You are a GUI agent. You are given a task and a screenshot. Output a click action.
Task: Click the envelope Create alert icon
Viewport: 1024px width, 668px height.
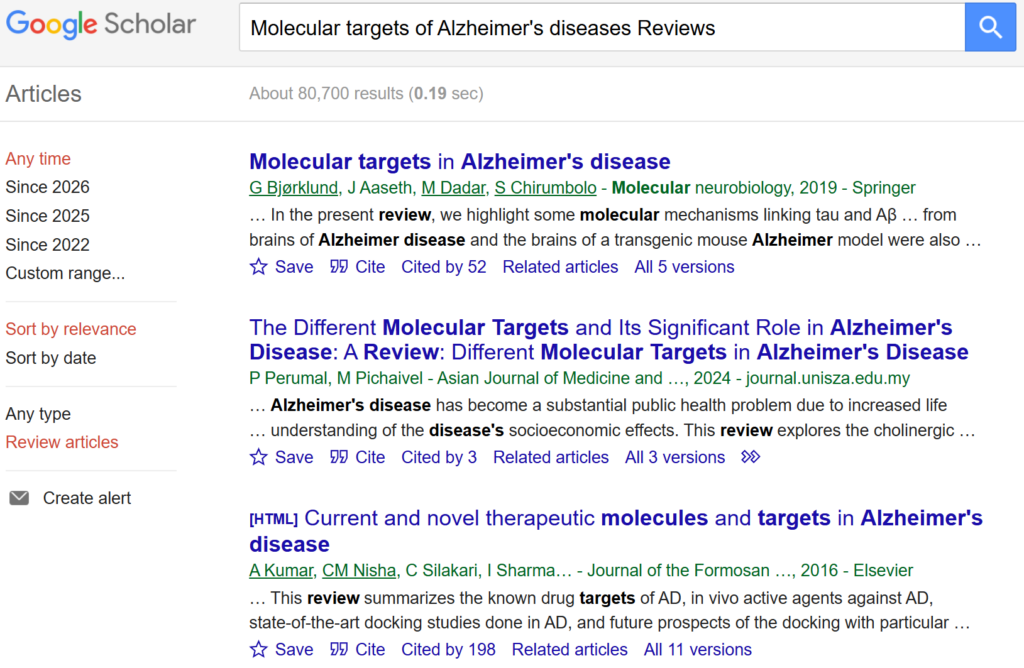point(19,498)
